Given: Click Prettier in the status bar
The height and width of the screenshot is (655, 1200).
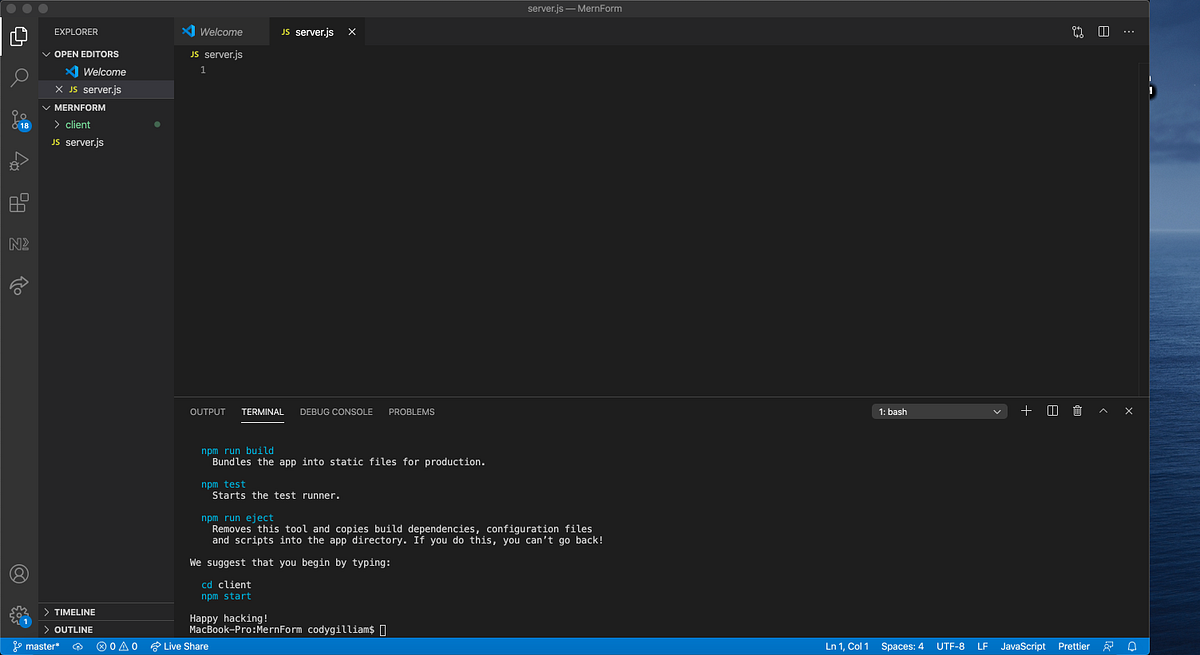Looking at the screenshot, I should coord(1074,647).
